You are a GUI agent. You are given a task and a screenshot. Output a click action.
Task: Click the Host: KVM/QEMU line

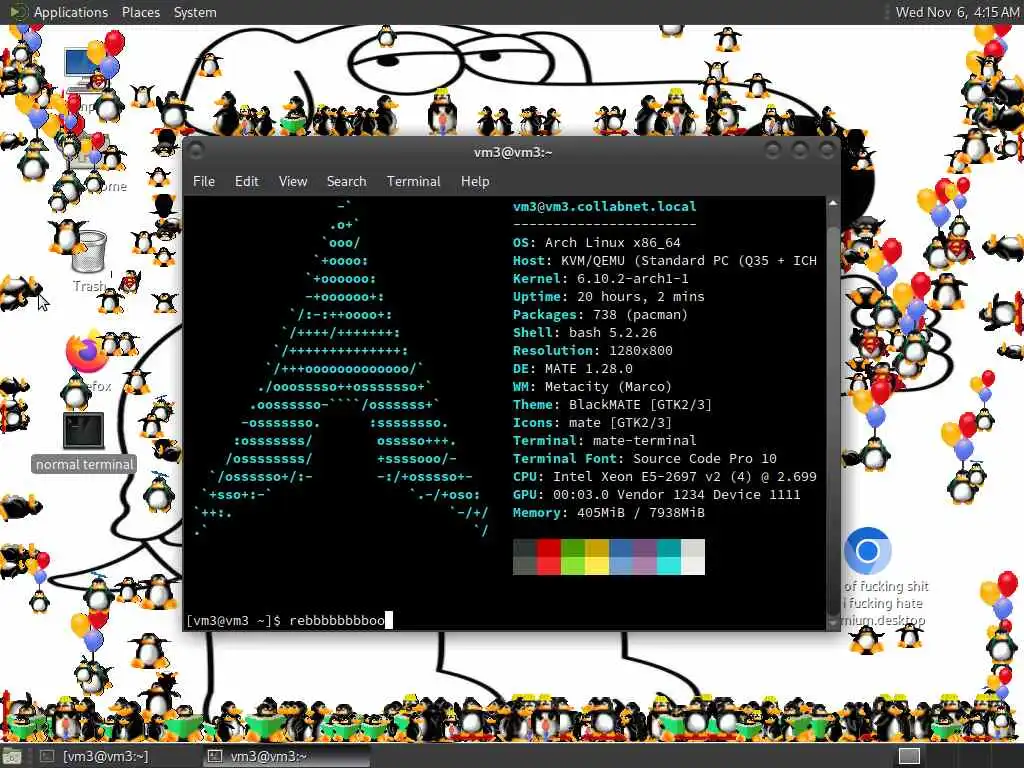pos(665,261)
